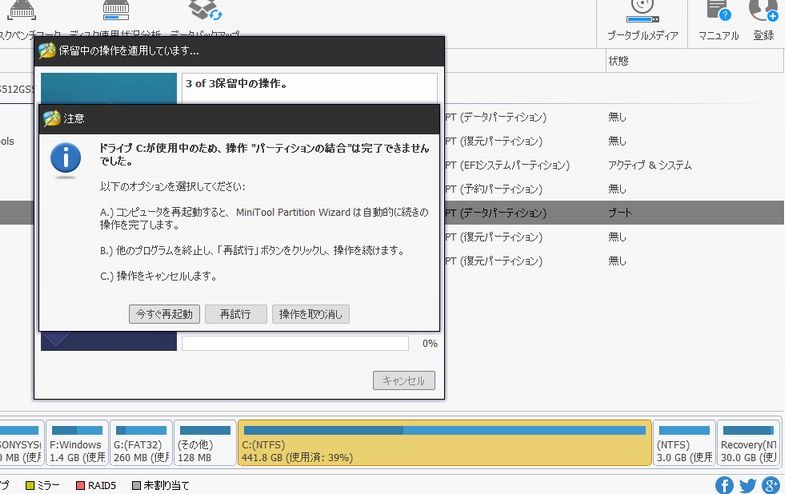Click the RAID5 red legend swatch
The image size is (785, 494).
click(80, 486)
